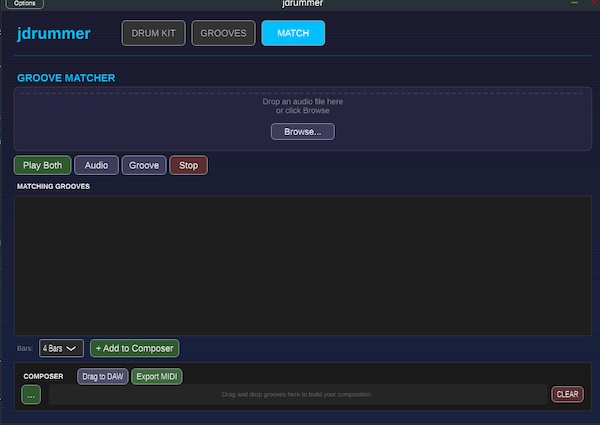Close the jdrummer window
Screen dimensions: 600x425
click(595, 3)
